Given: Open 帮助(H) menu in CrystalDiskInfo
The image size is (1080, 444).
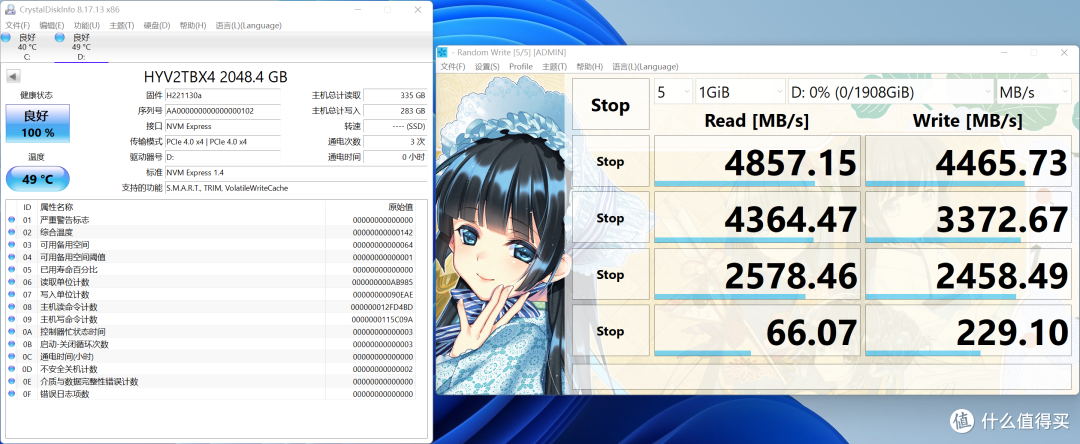Looking at the screenshot, I should tap(193, 25).
